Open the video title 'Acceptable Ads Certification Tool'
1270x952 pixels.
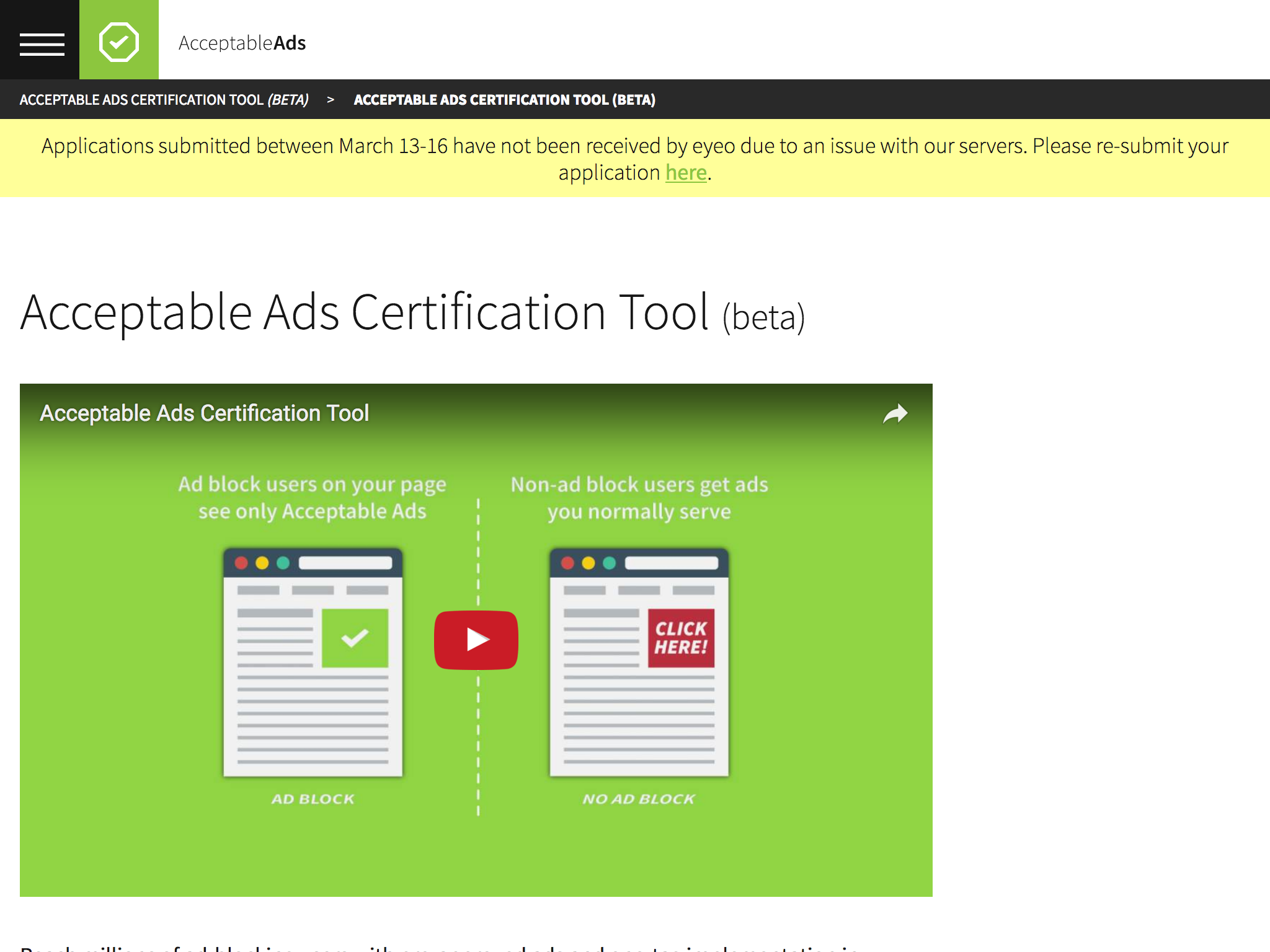tap(205, 413)
